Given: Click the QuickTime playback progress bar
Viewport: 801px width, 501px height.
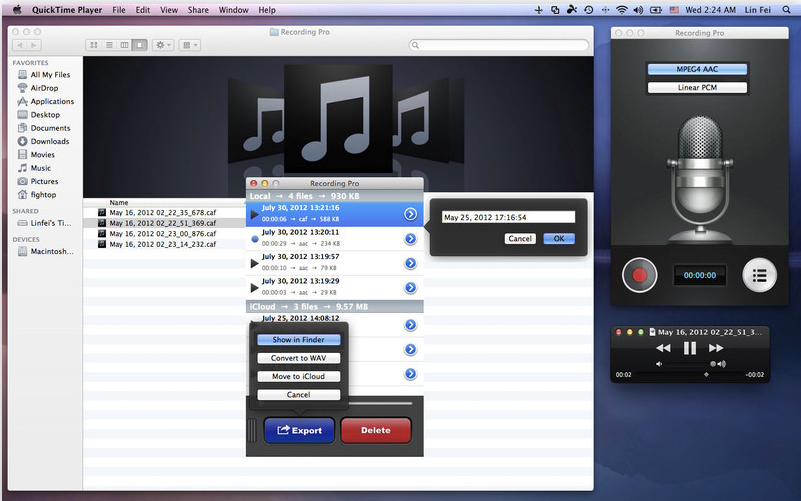Looking at the screenshot, I should point(689,375).
